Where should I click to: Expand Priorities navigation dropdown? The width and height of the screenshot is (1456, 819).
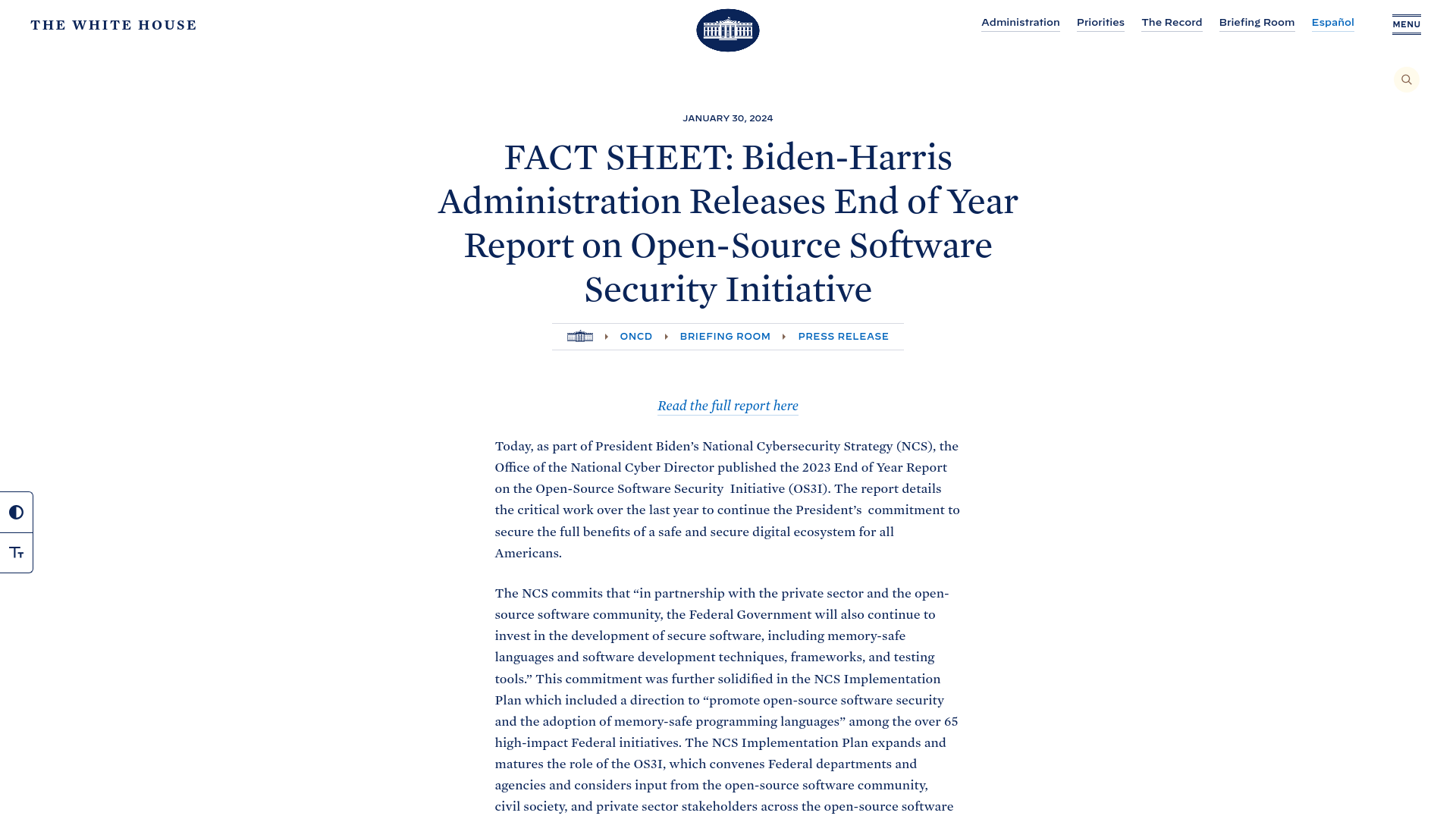tap(1100, 23)
